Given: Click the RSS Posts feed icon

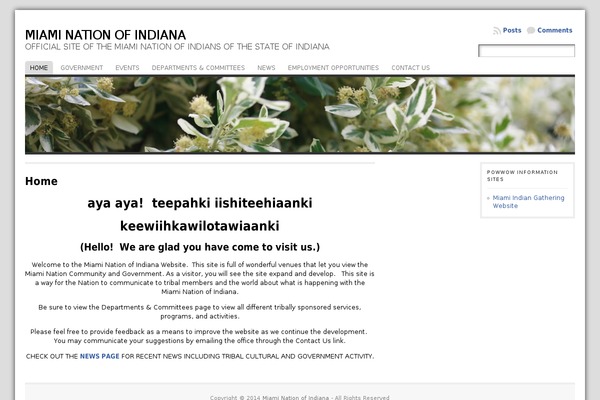Looking at the screenshot, I should point(497,31).
